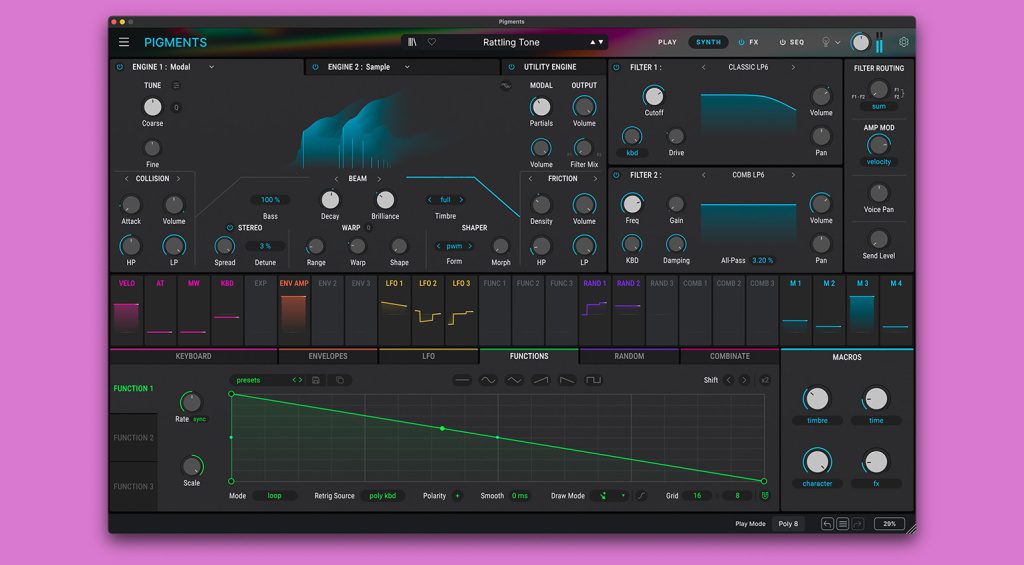Click the Tune quantize Q icon

[176, 108]
